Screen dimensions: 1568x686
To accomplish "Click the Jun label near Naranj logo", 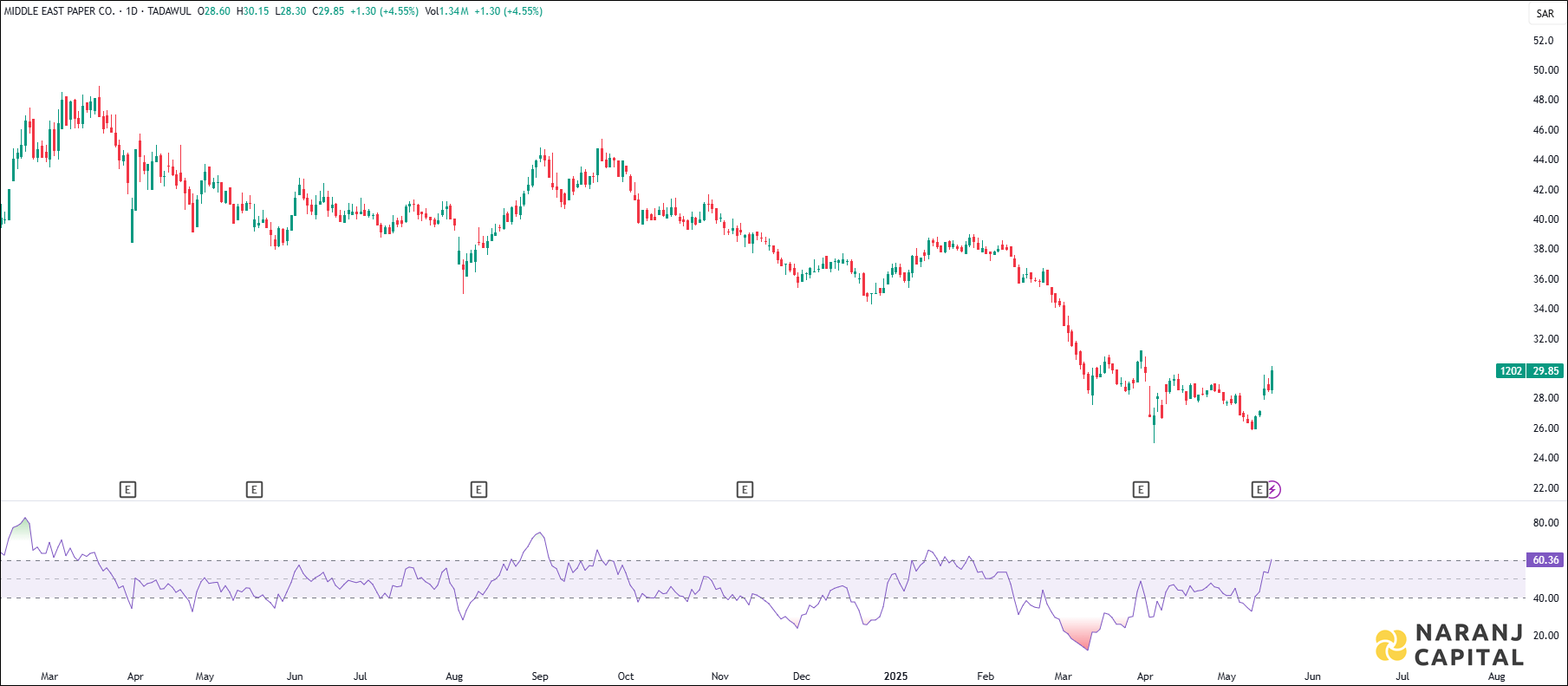I will 1313,676.
